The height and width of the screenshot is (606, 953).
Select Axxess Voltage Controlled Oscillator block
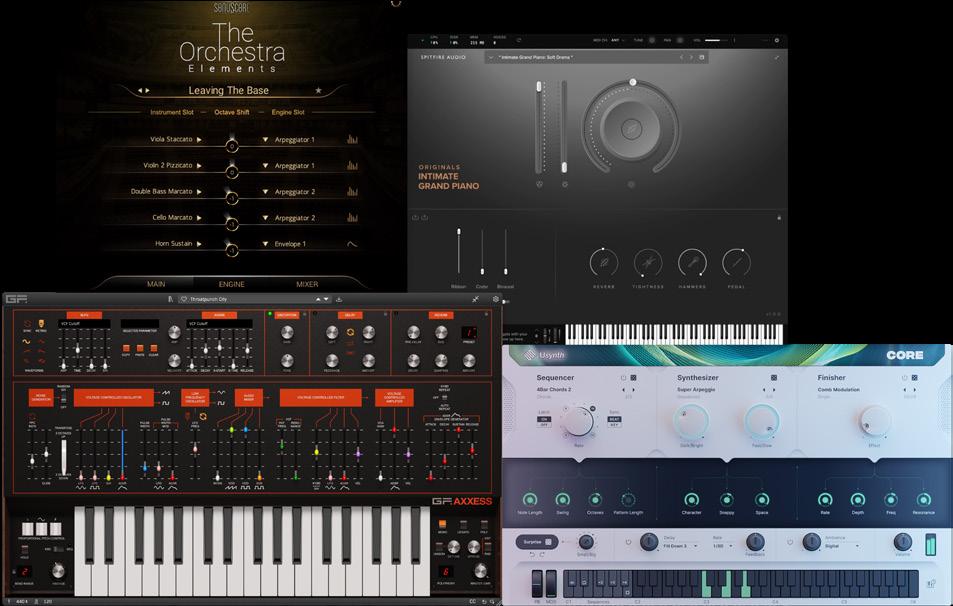pyautogui.click(x=114, y=398)
